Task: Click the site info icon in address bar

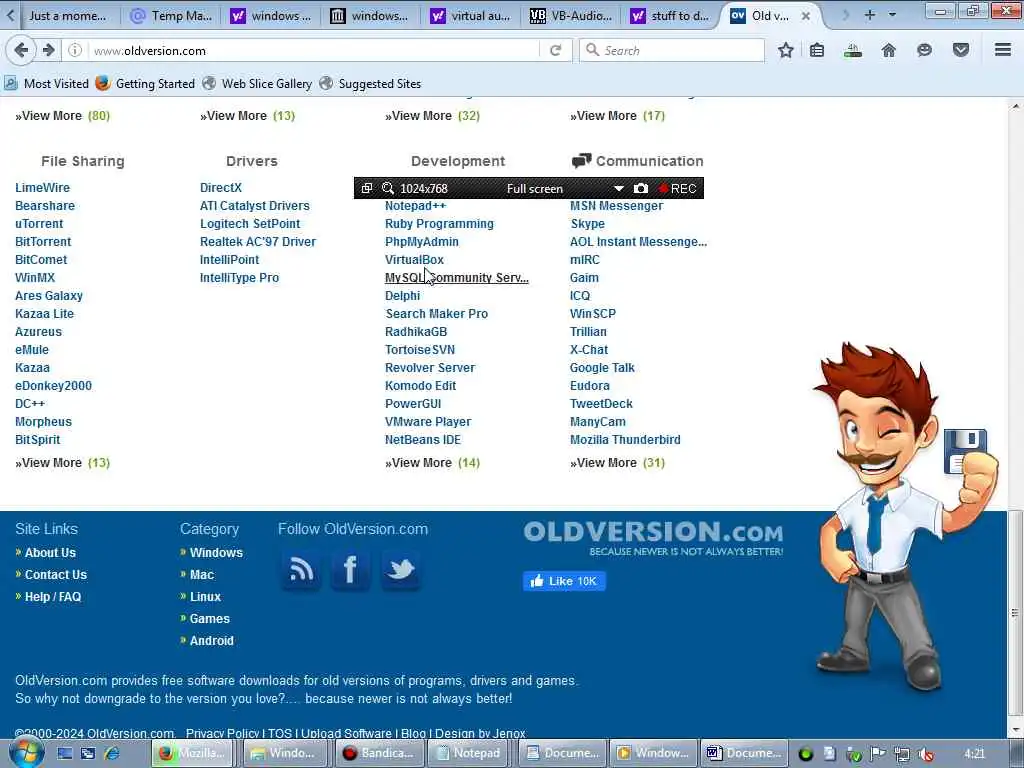Action: (x=75, y=50)
